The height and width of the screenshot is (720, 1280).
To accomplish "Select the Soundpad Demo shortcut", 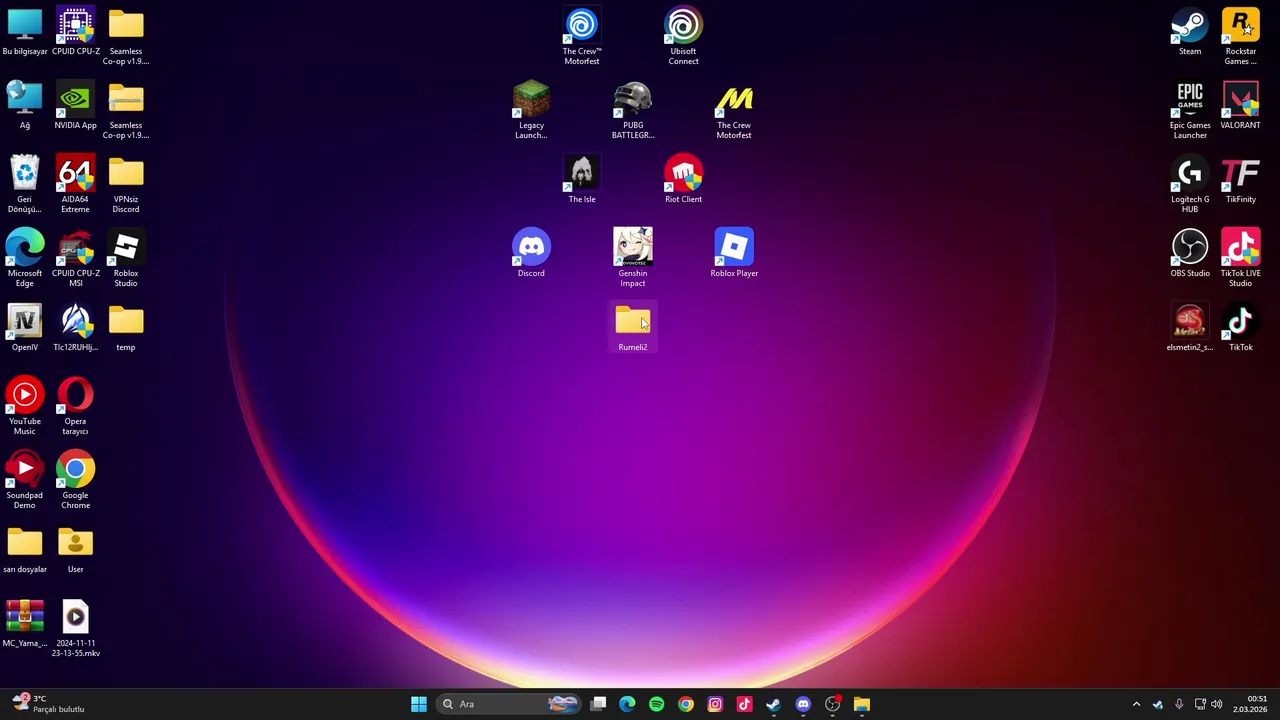I will pos(25,481).
